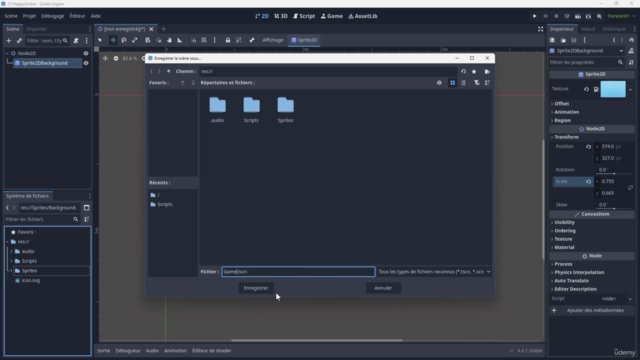Switch to the AssetLib workspace

[x=363, y=16]
